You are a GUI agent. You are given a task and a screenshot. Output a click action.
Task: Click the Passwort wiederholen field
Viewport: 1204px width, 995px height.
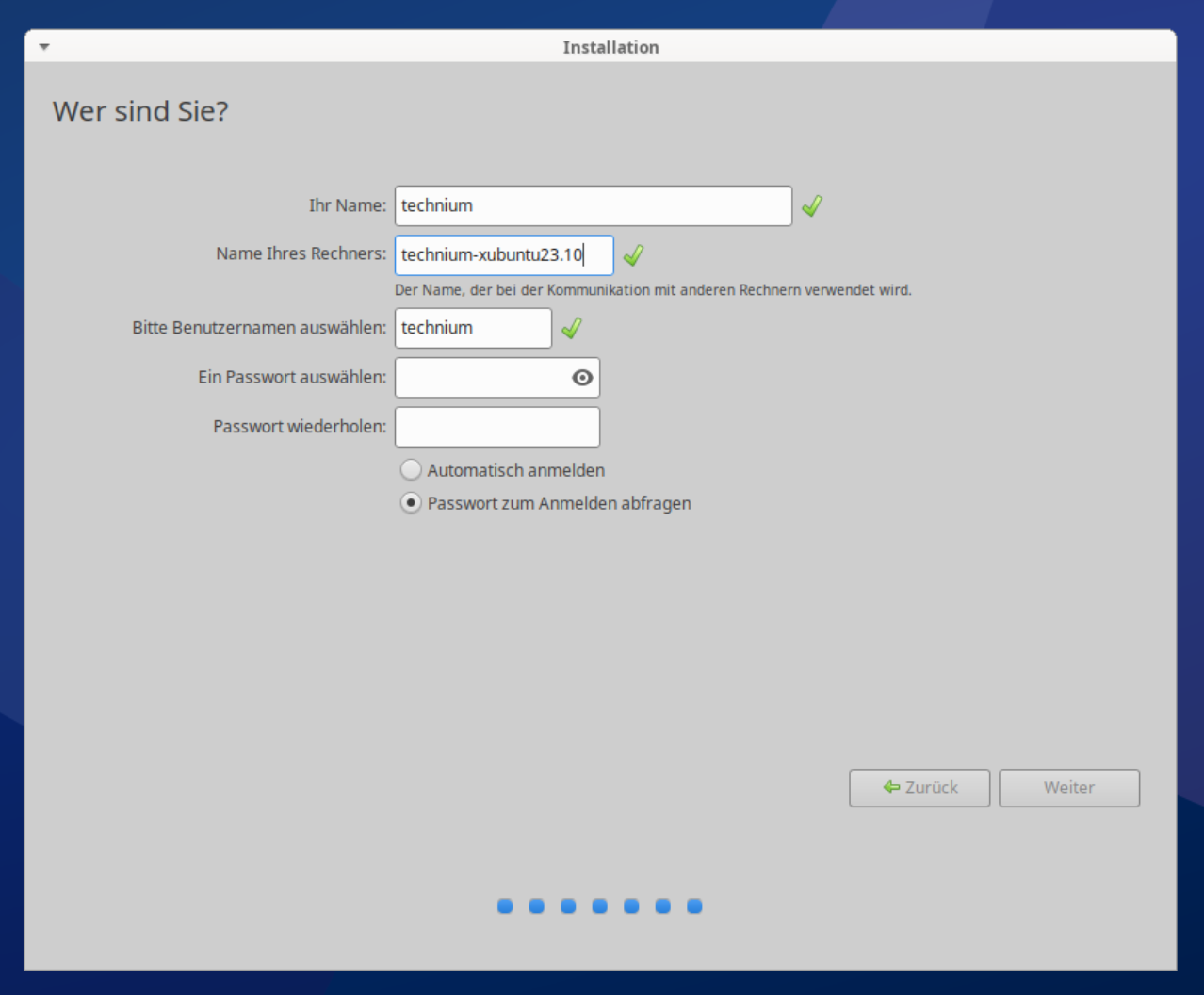[496, 427]
